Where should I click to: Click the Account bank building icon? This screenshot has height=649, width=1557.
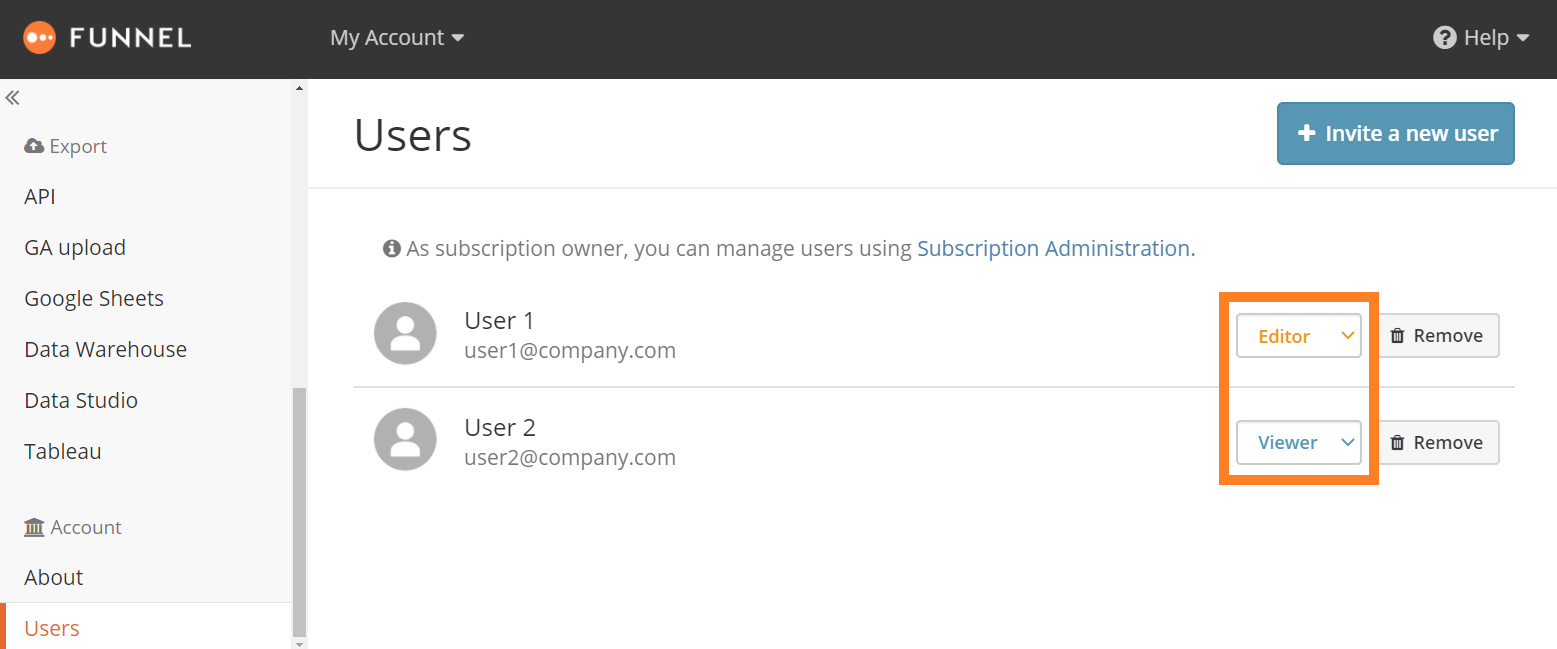(x=34, y=527)
